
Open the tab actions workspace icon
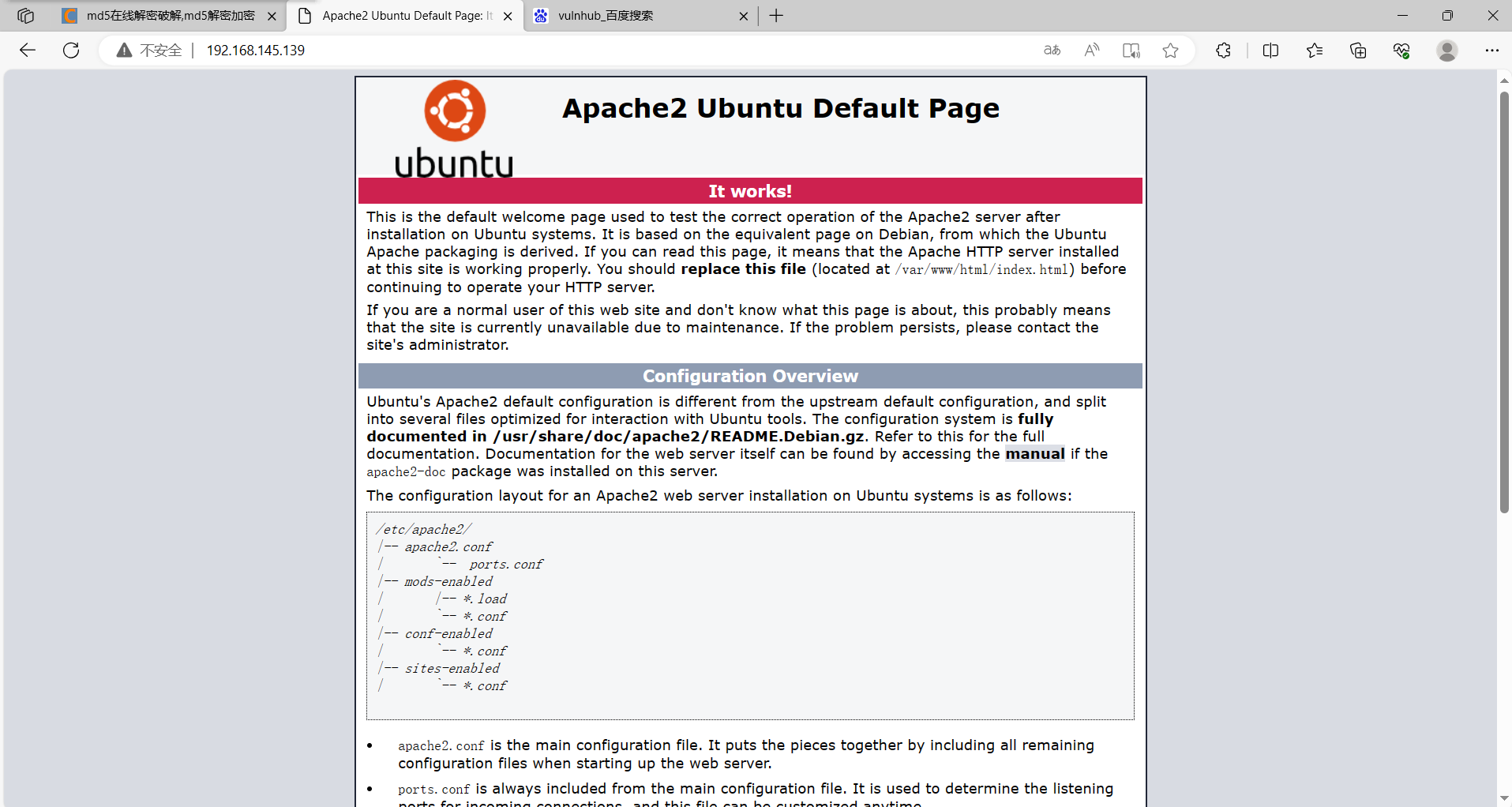click(25, 16)
